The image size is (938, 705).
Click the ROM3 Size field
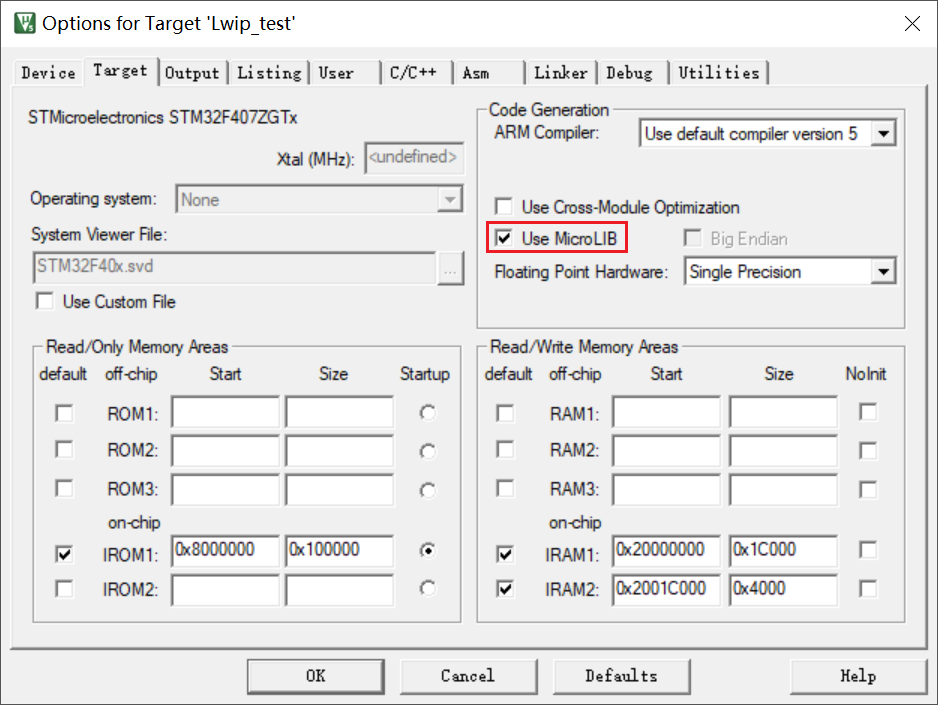pyautogui.click(x=340, y=490)
